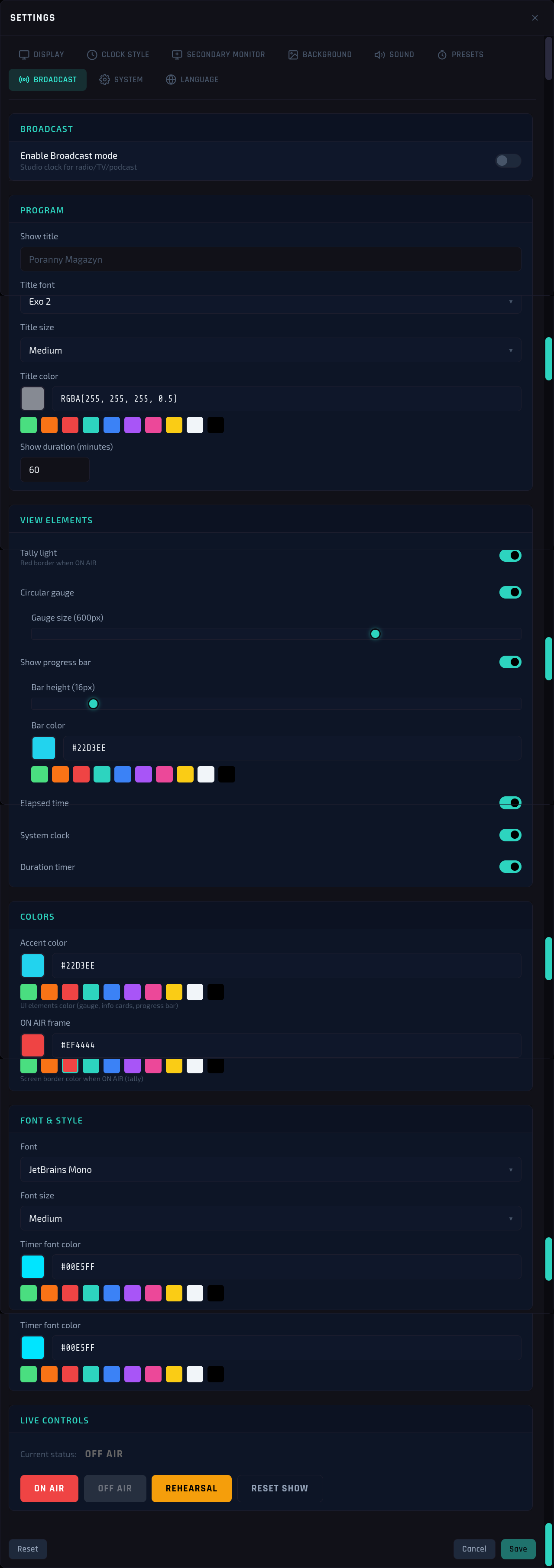
Task: Choose yellow preset for Title color
Action: click(x=174, y=425)
